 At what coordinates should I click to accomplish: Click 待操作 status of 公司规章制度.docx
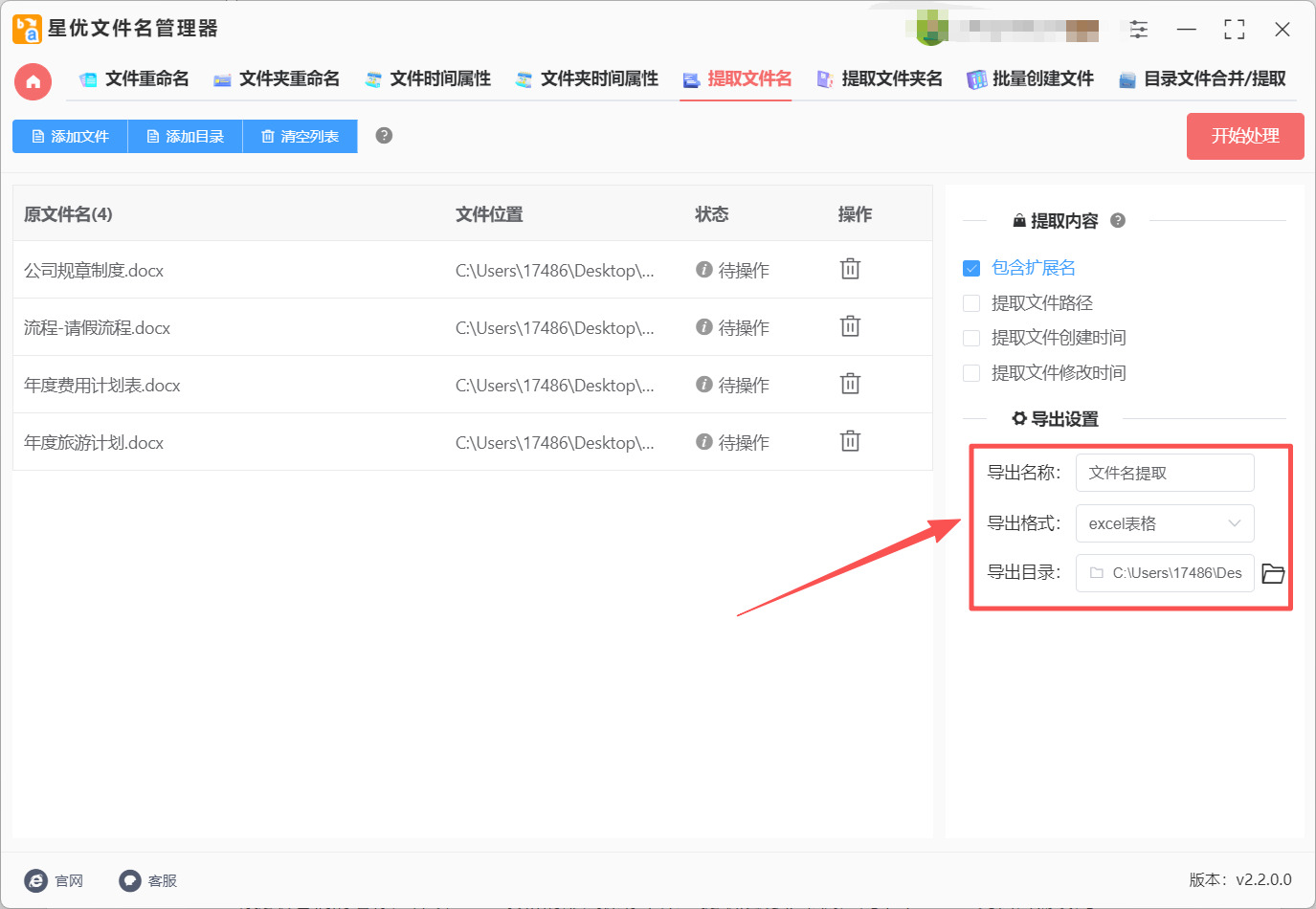733,271
